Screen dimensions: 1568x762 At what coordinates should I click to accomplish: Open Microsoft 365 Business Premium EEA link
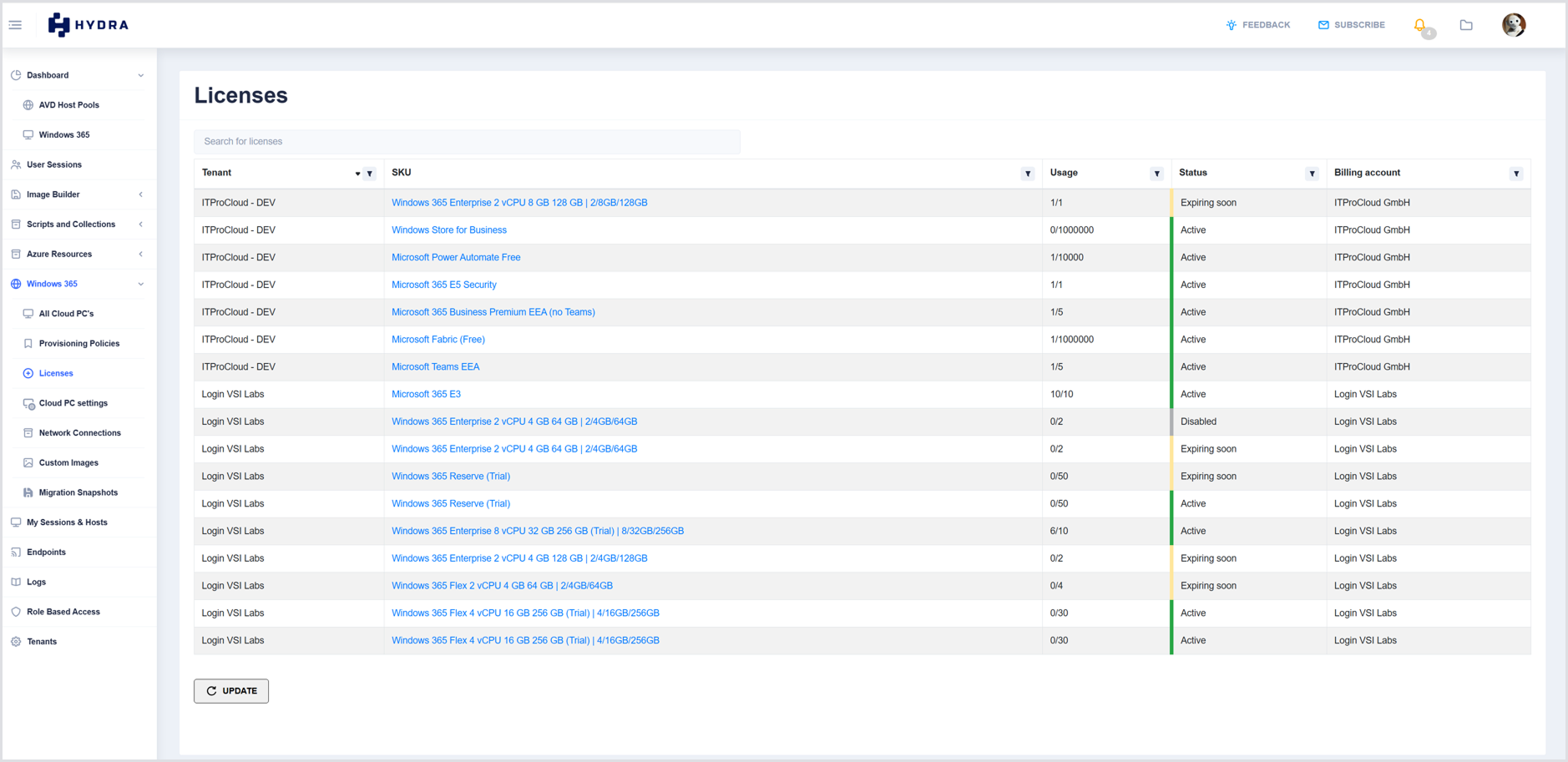(x=493, y=312)
